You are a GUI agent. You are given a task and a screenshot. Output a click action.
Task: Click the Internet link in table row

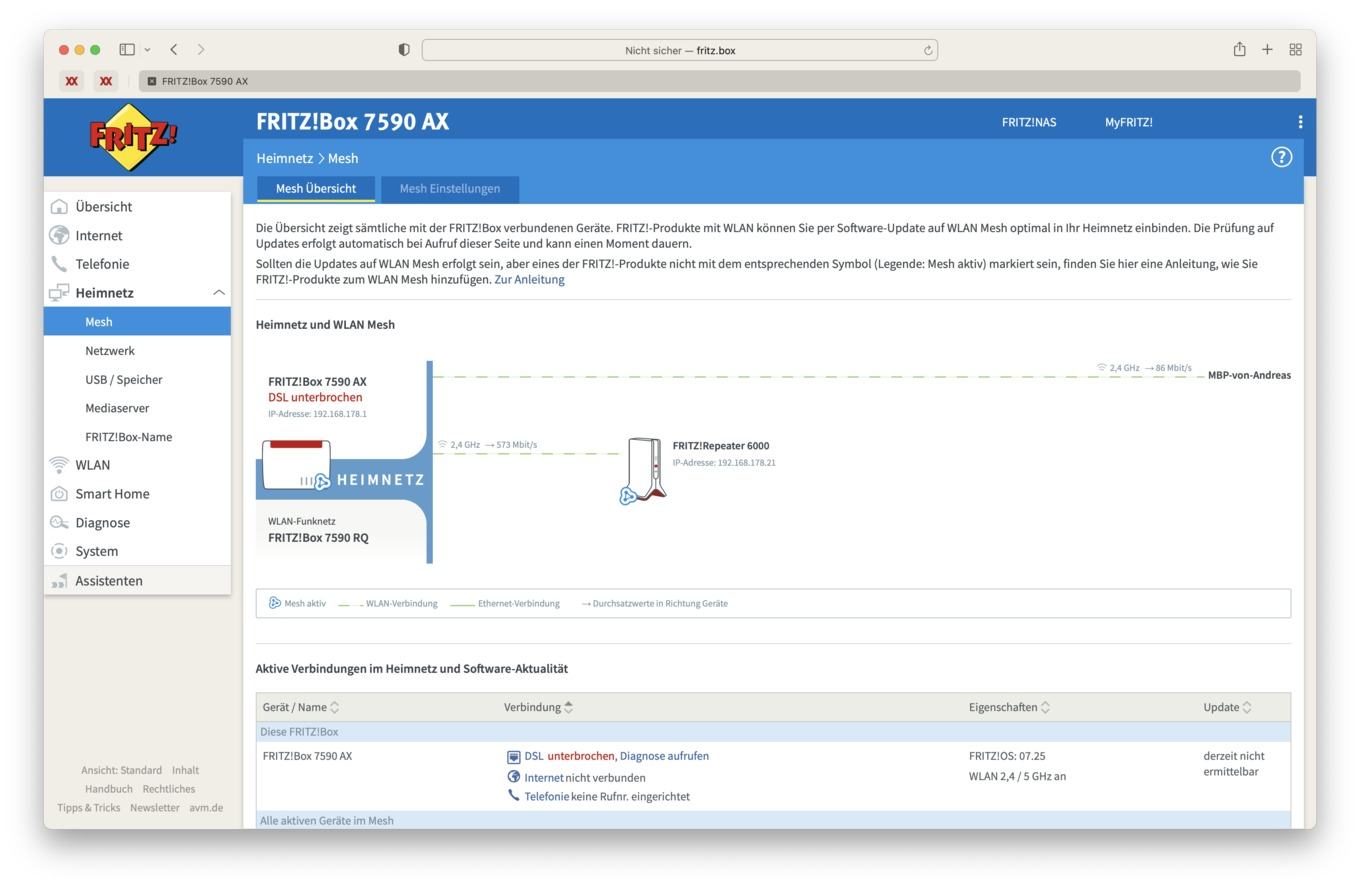tap(544, 778)
